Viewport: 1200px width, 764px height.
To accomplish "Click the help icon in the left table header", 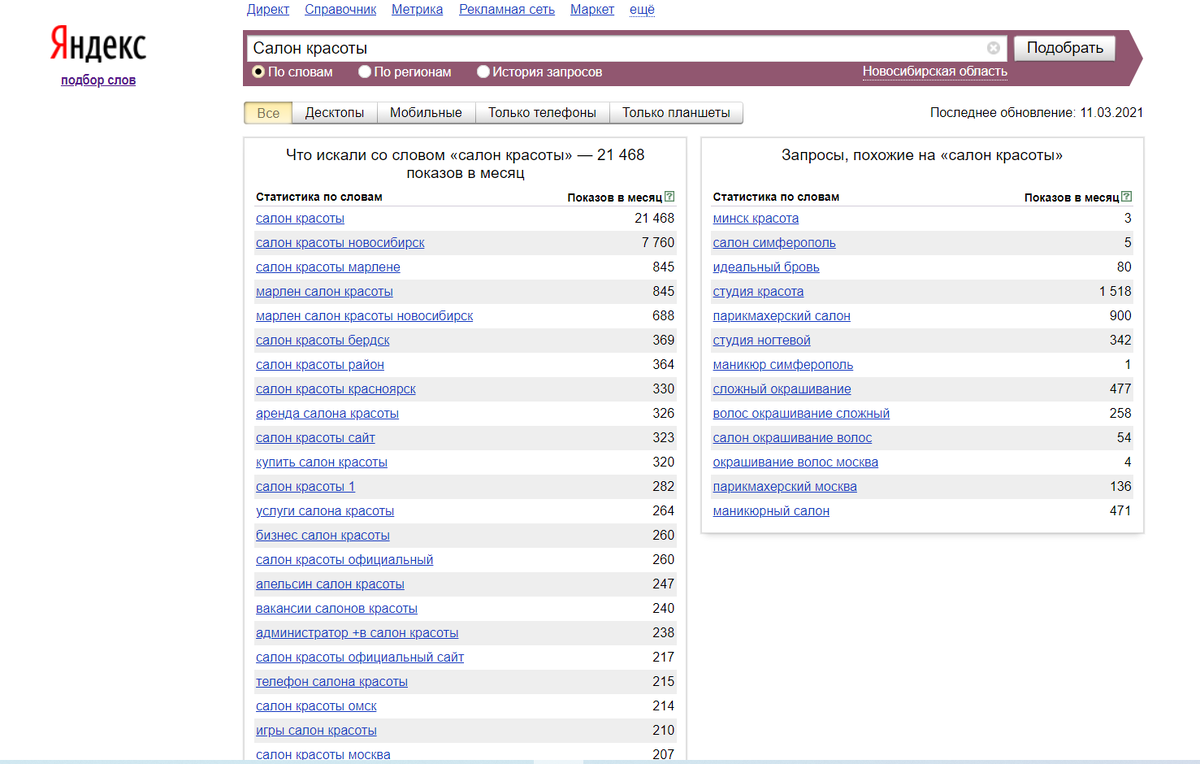I will pos(669,197).
